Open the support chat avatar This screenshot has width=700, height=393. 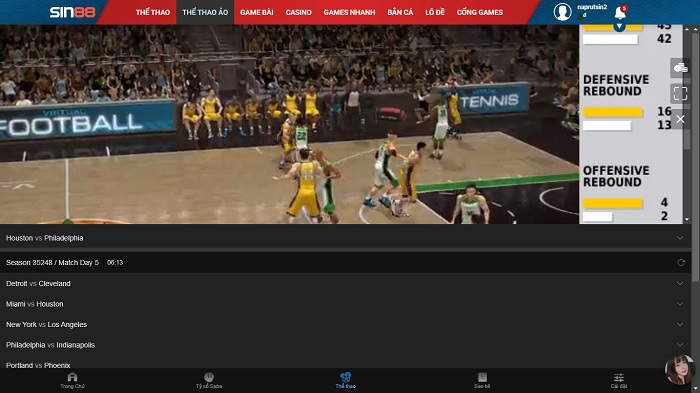pyautogui.click(x=680, y=370)
